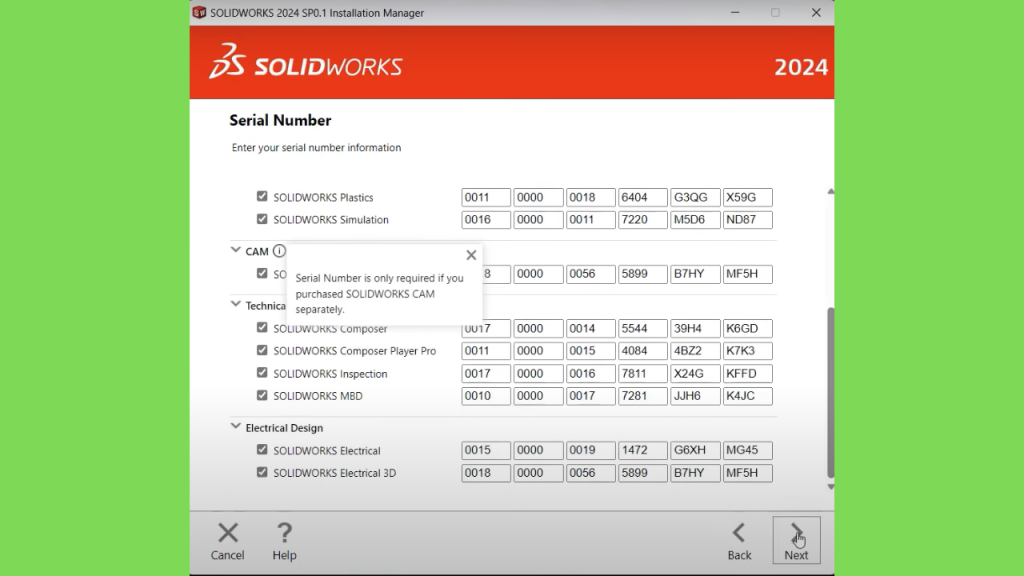The width and height of the screenshot is (1024, 576).
Task: Click Composer Player Pro field containing 4084
Action: click(x=643, y=351)
